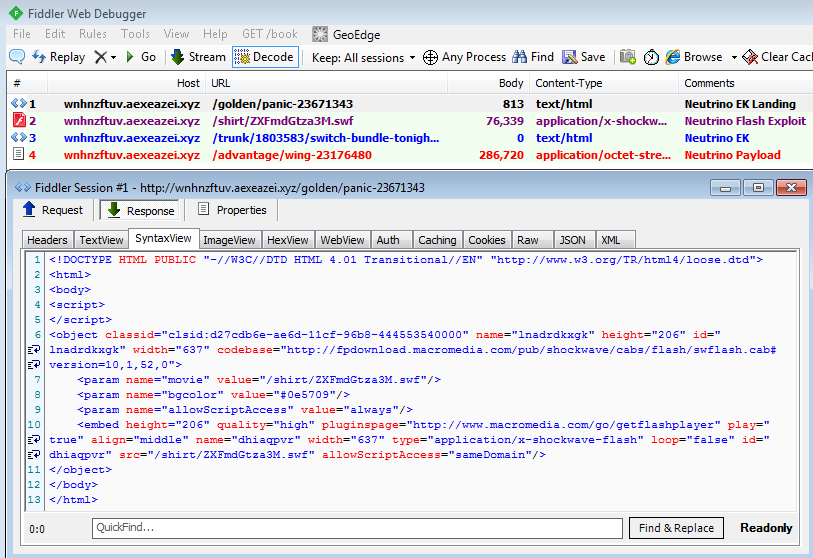Click the comment speech bubble icon
The width and height of the screenshot is (813, 558).
click(x=17, y=57)
